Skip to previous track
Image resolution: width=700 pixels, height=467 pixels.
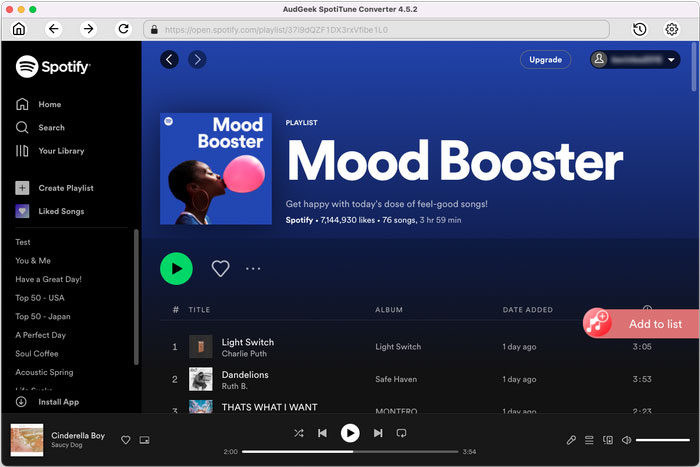click(x=322, y=433)
